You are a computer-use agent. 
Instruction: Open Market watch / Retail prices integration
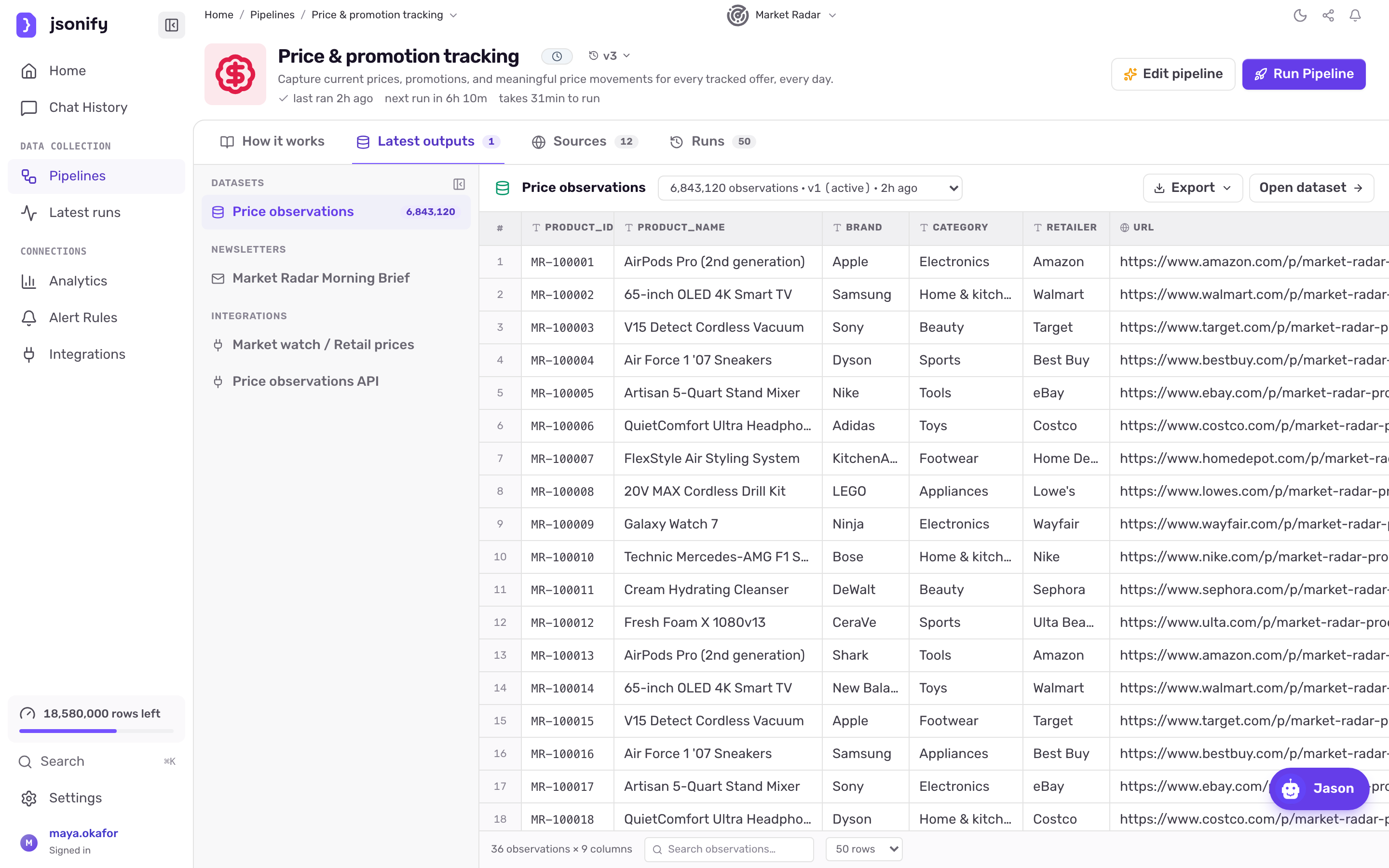click(x=336, y=345)
